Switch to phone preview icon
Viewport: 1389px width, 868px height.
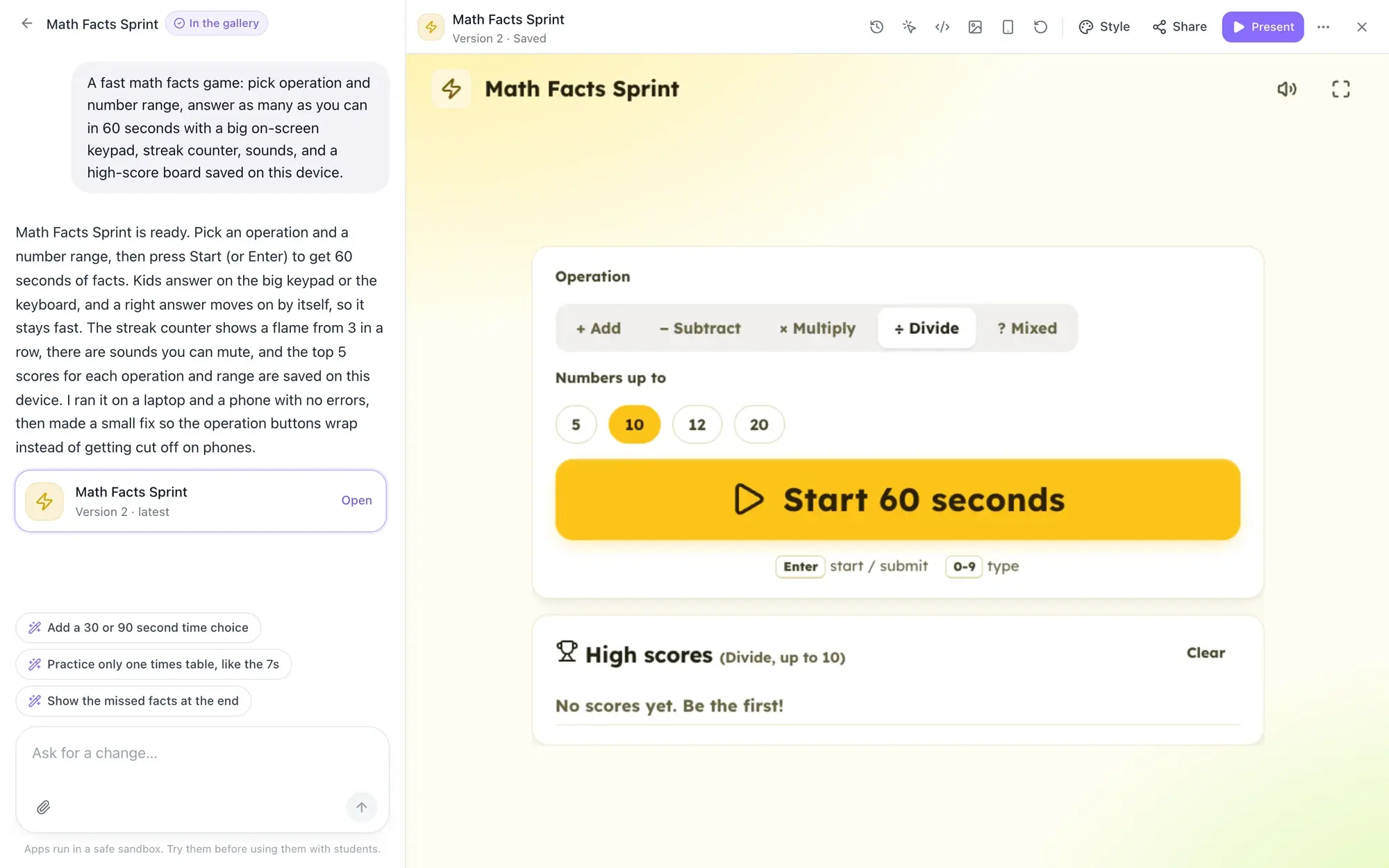pyautogui.click(x=1008, y=27)
